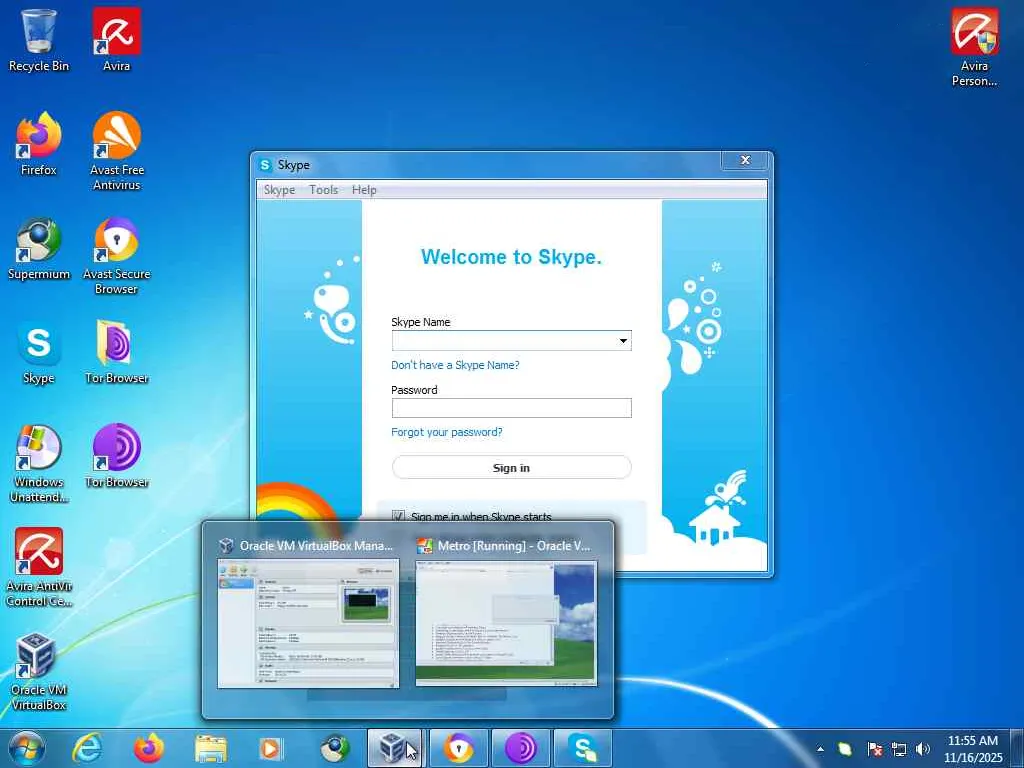Screen dimensions: 1024x768
Task: Click into the Password field
Action: [x=511, y=408]
